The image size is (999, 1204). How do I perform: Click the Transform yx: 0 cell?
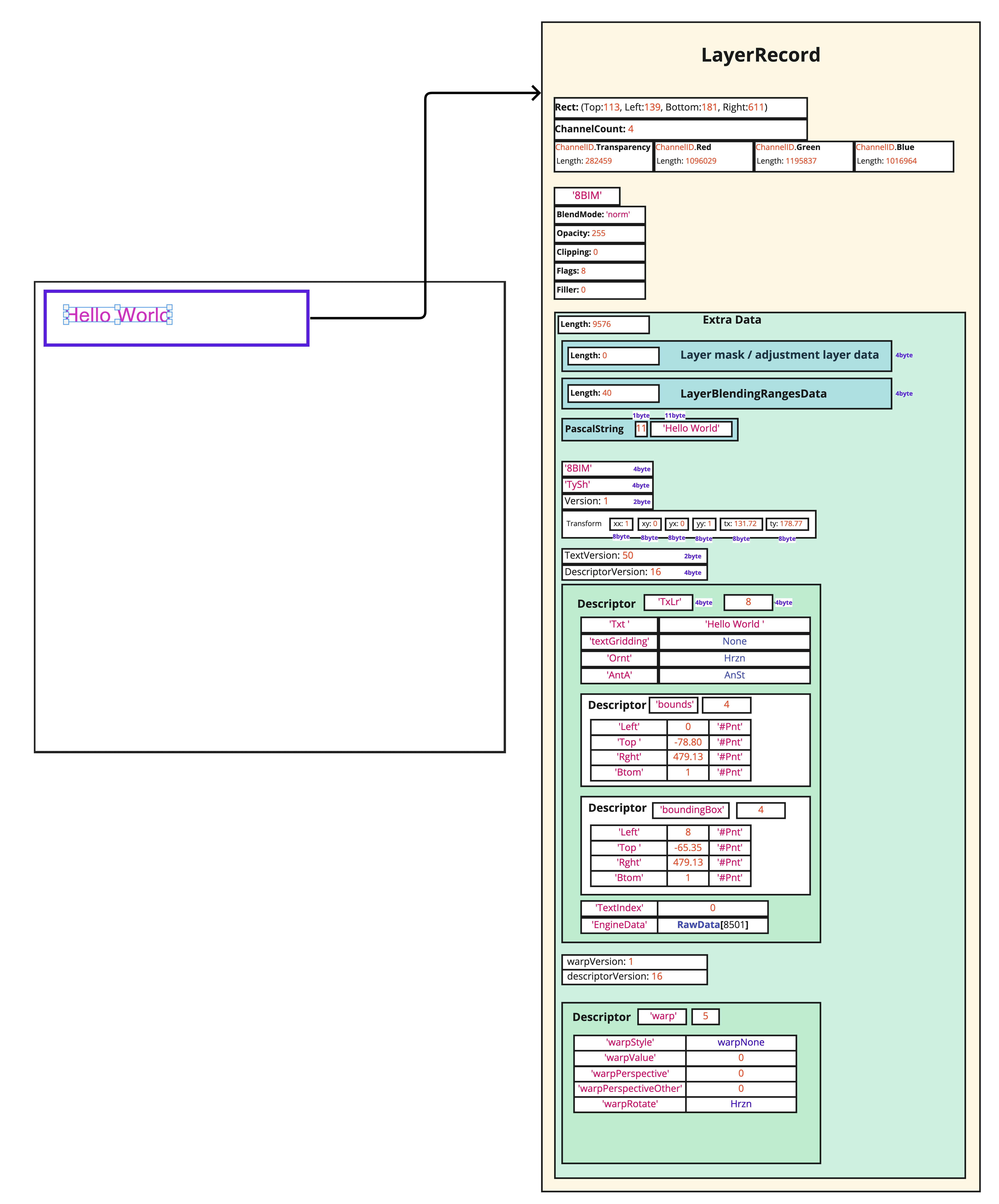click(677, 524)
